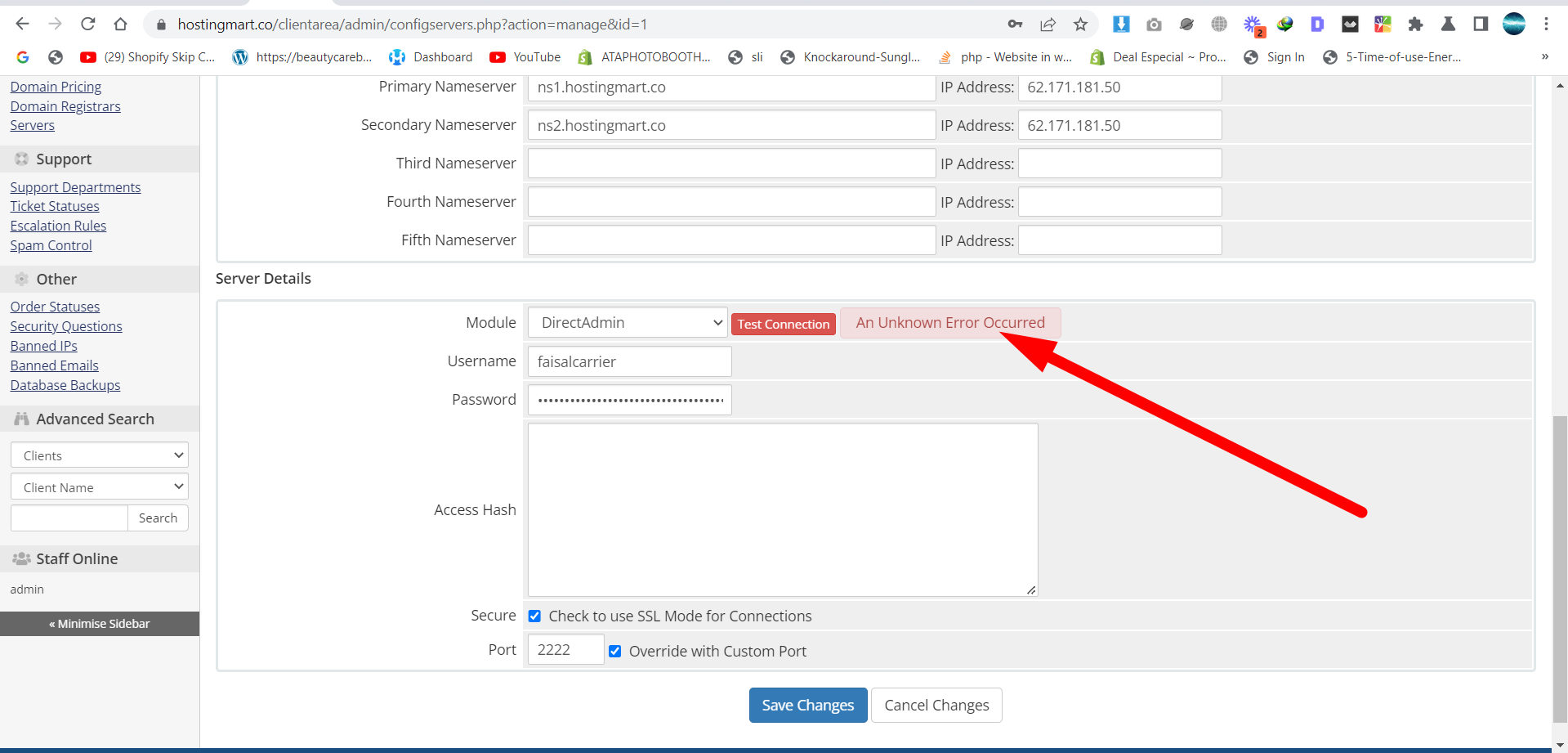Image resolution: width=1568 pixels, height=753 pixels.
Task: Click Save Changes button
Action: (x=808, y=705)
